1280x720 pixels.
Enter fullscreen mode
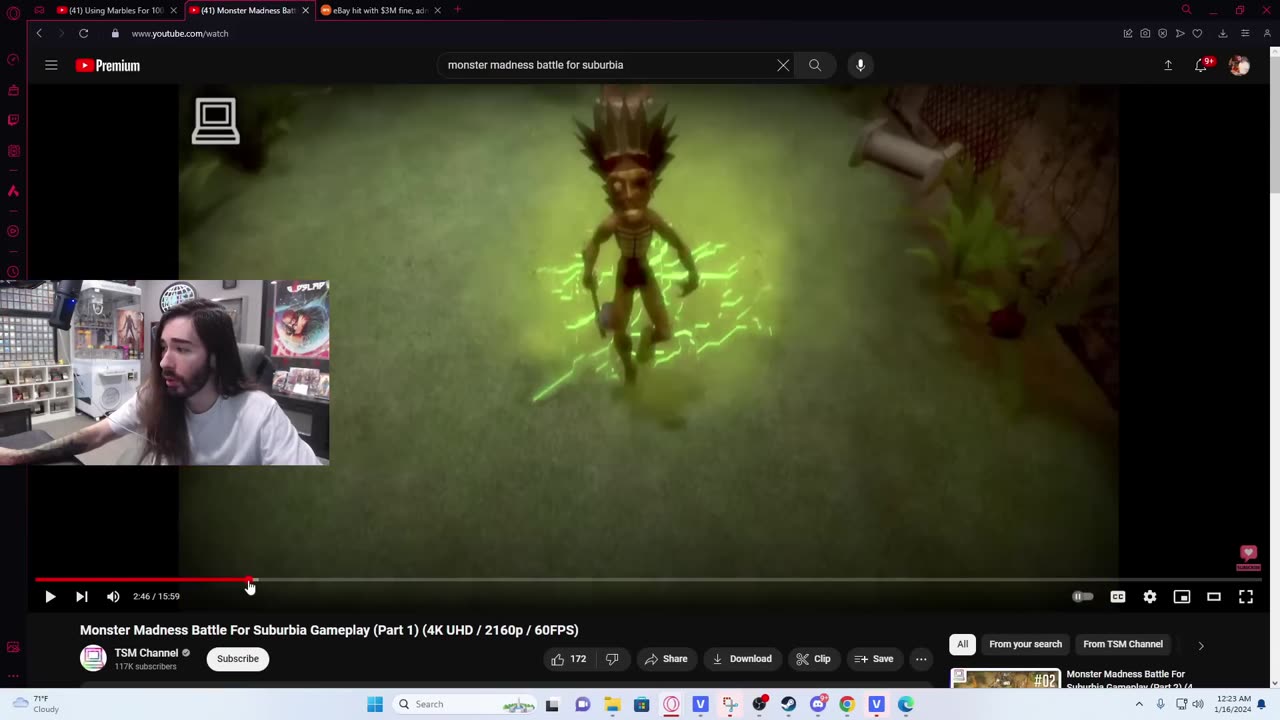point(1246,596)
